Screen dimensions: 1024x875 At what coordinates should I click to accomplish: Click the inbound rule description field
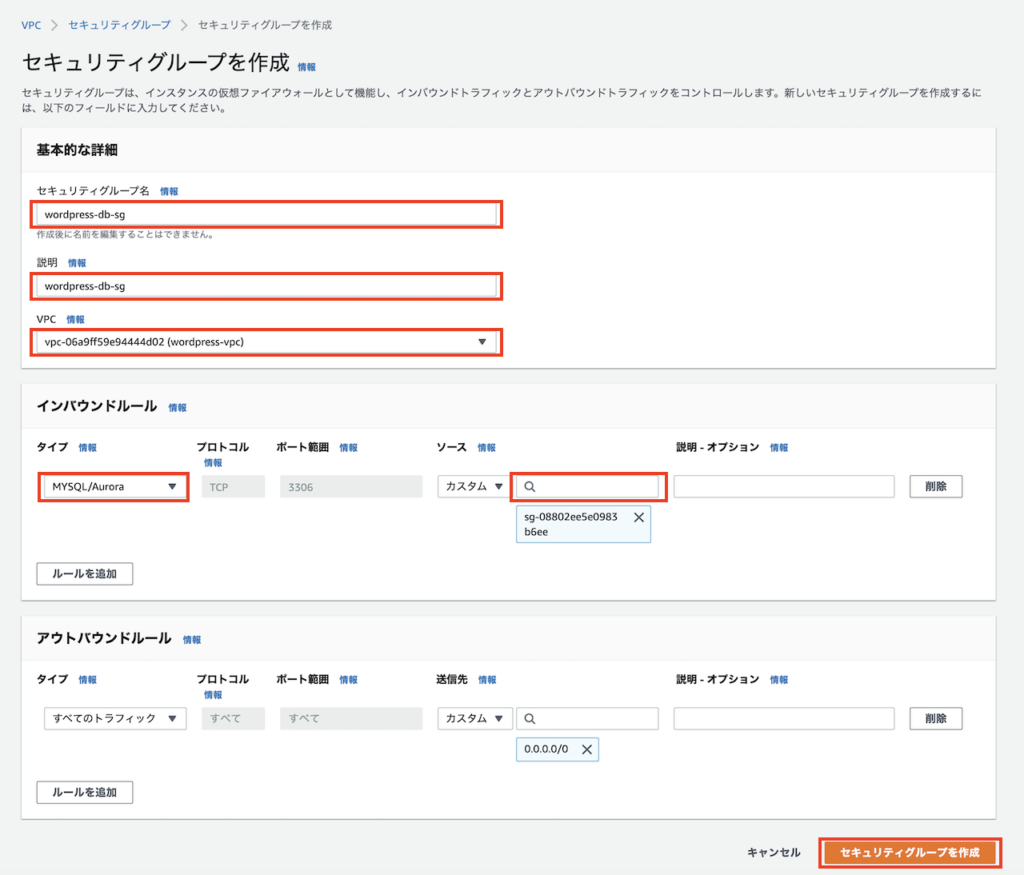point(783,486)
